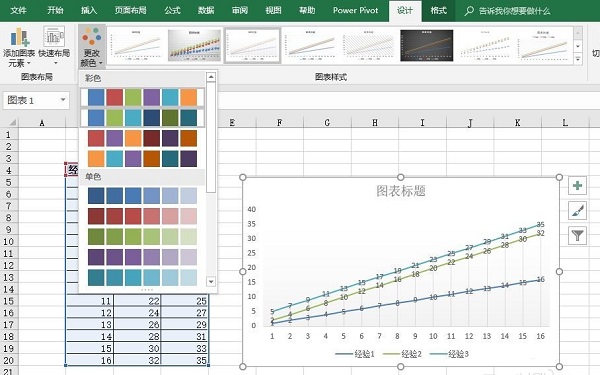This screenshot has width=600, height=375.
Task: Apply the first chart style thumbnail
Action: click(x=136, y=45)
